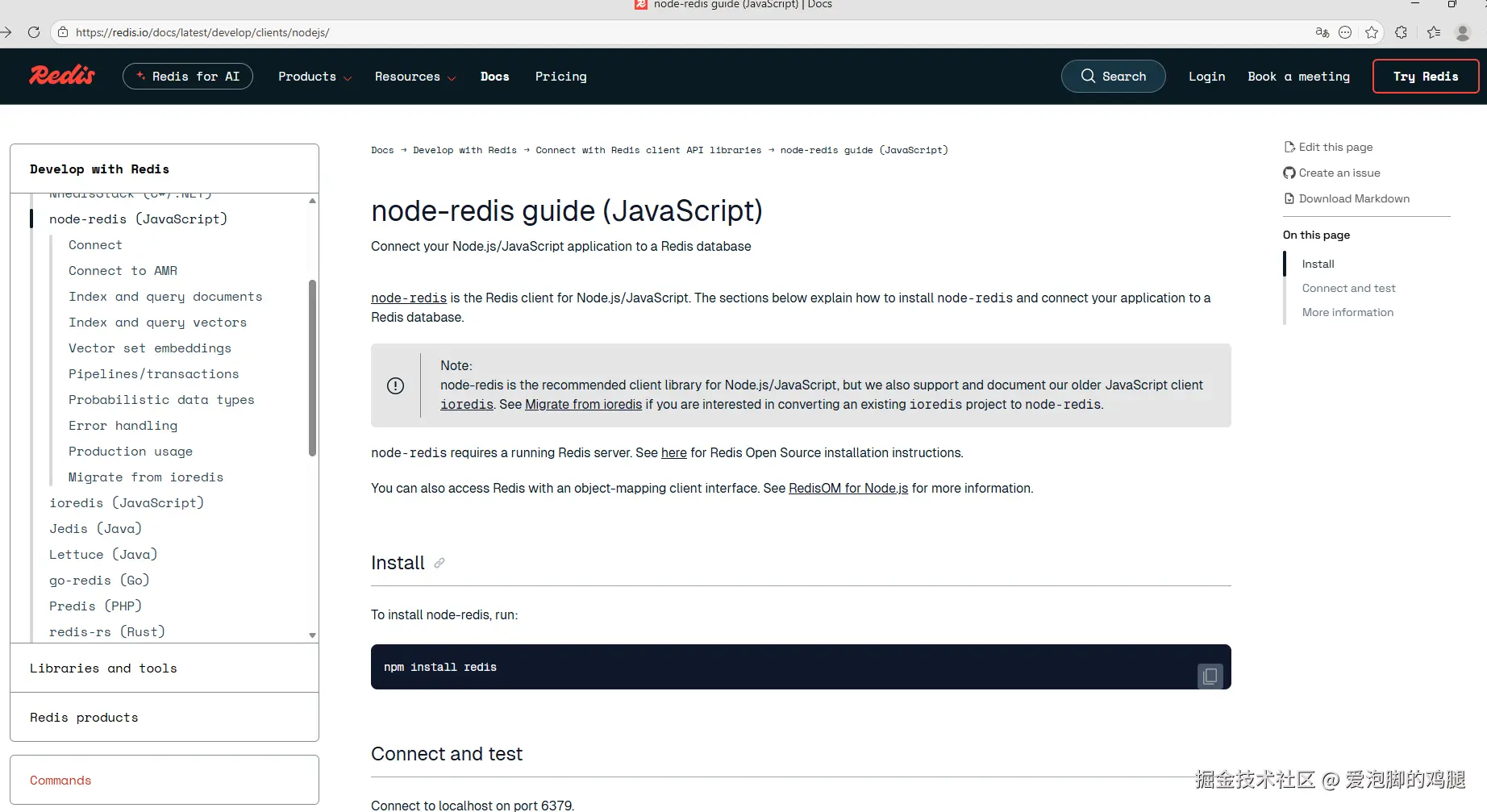Image resolution: width=1487 pixels, height=812 pixels.
Task: Open the Search button
Action: coord(1114,77)
